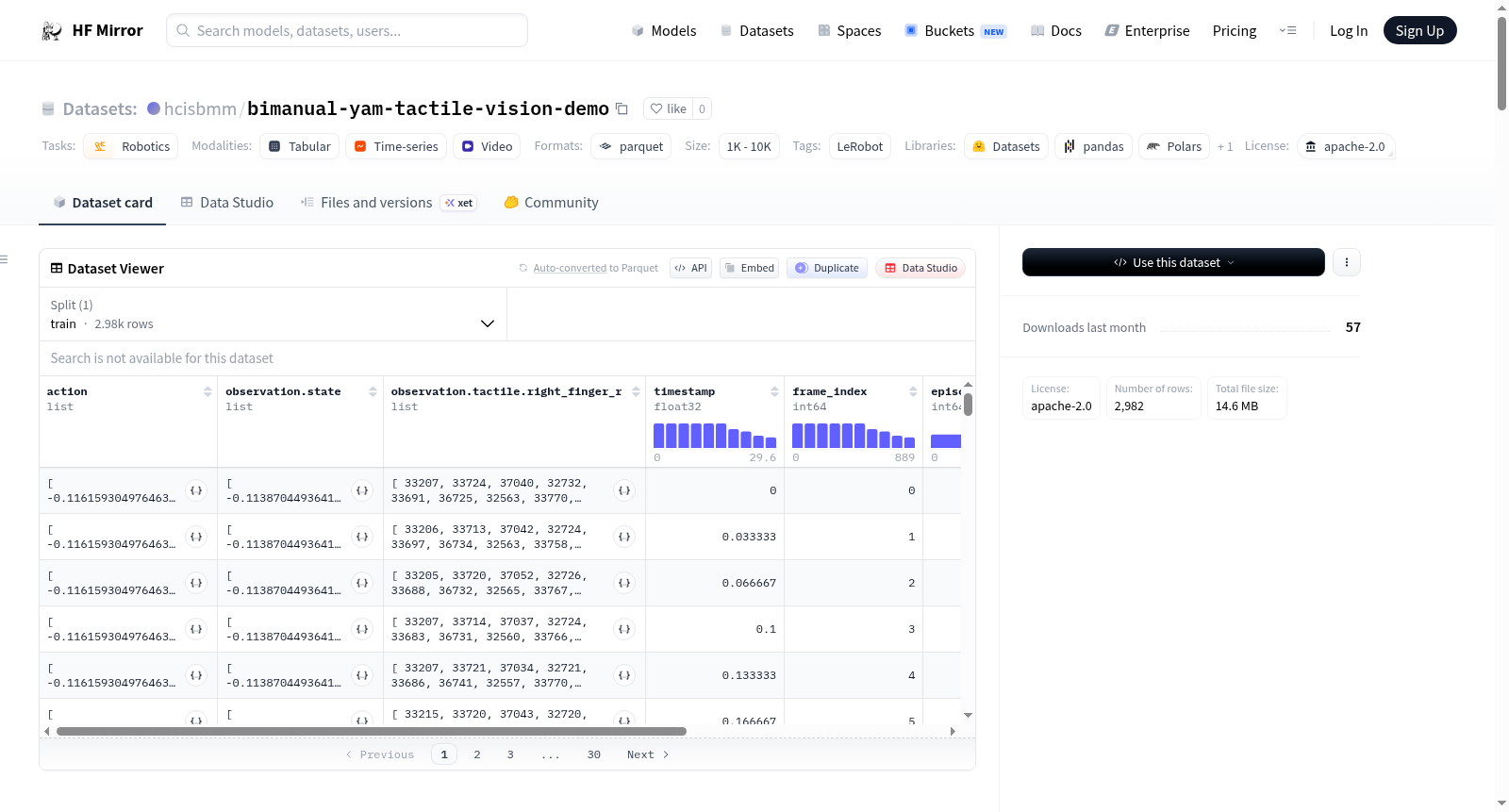Viewport: 1509px width, 812px height.
Task: Go to the Community tab
Action: [551, 203]
